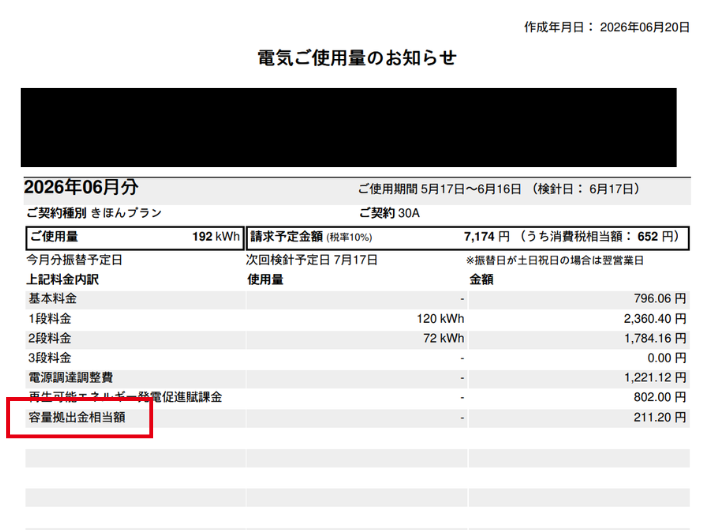The width and height of the screenshot is (710, 530).
Task: Click the title 電気ご使用量のお知らせ
Action: click(x=357, y=58)
